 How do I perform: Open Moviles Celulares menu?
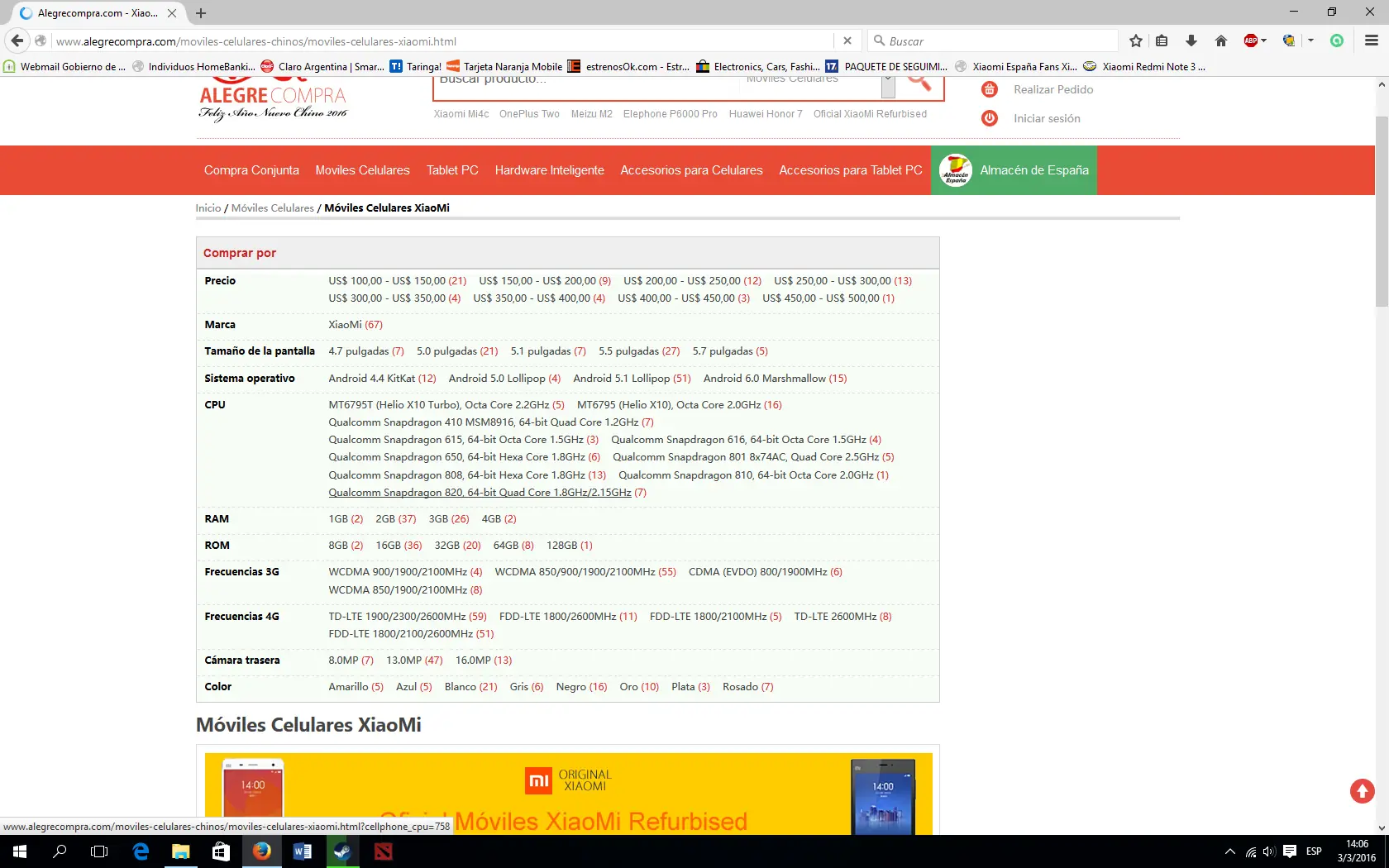pyautogui.click(x=362, y=170)
